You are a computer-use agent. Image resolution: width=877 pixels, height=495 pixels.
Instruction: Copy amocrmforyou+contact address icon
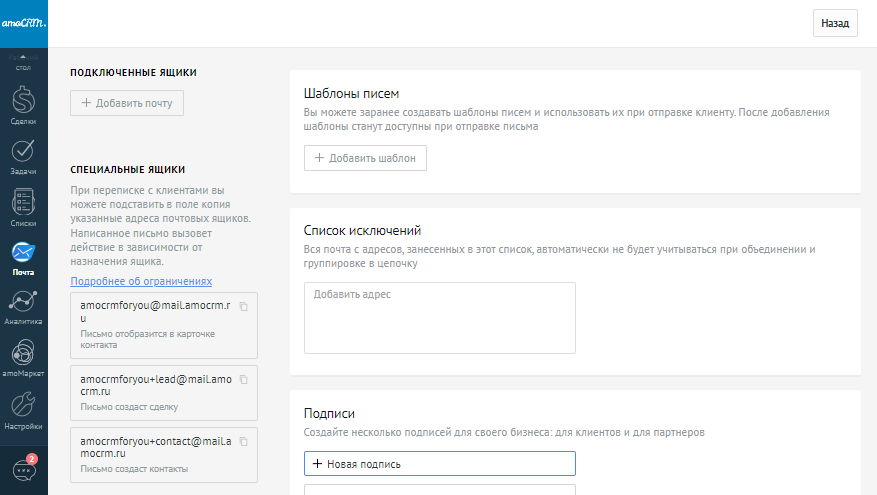point(244,441)
